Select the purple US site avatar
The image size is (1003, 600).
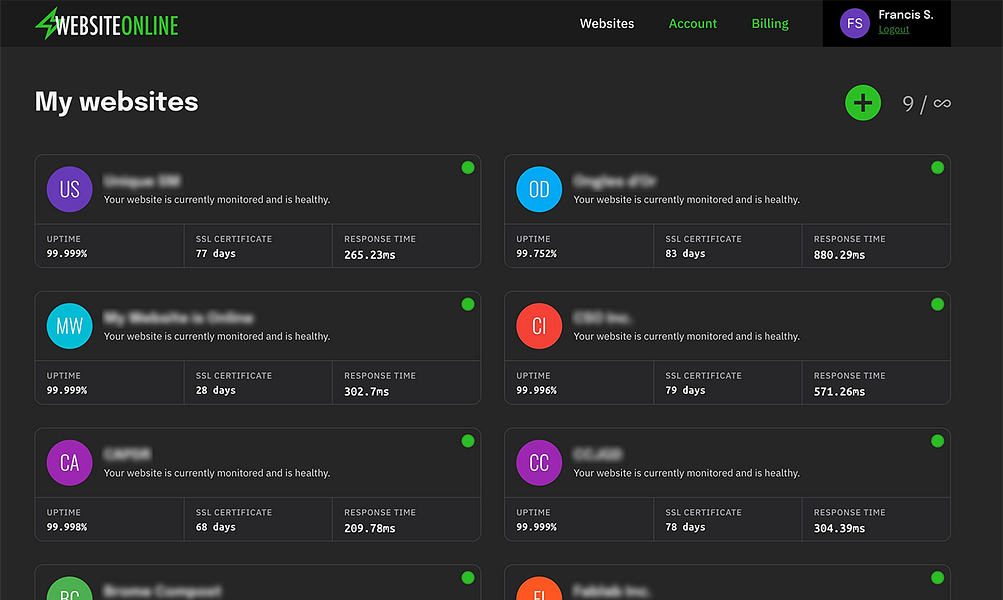tap(70, 189)
